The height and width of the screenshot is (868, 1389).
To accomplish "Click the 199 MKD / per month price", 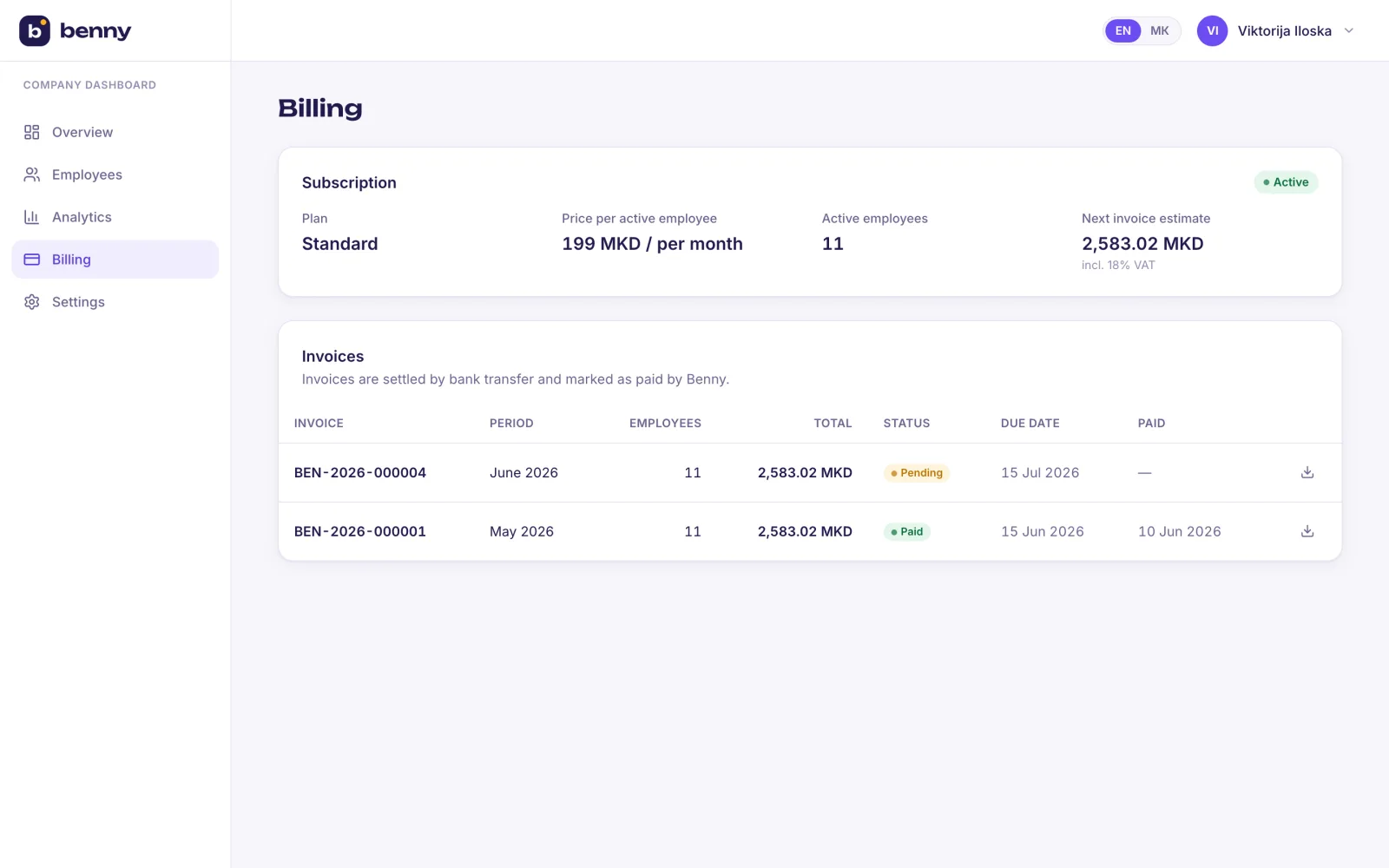I will tap(652, 244).
